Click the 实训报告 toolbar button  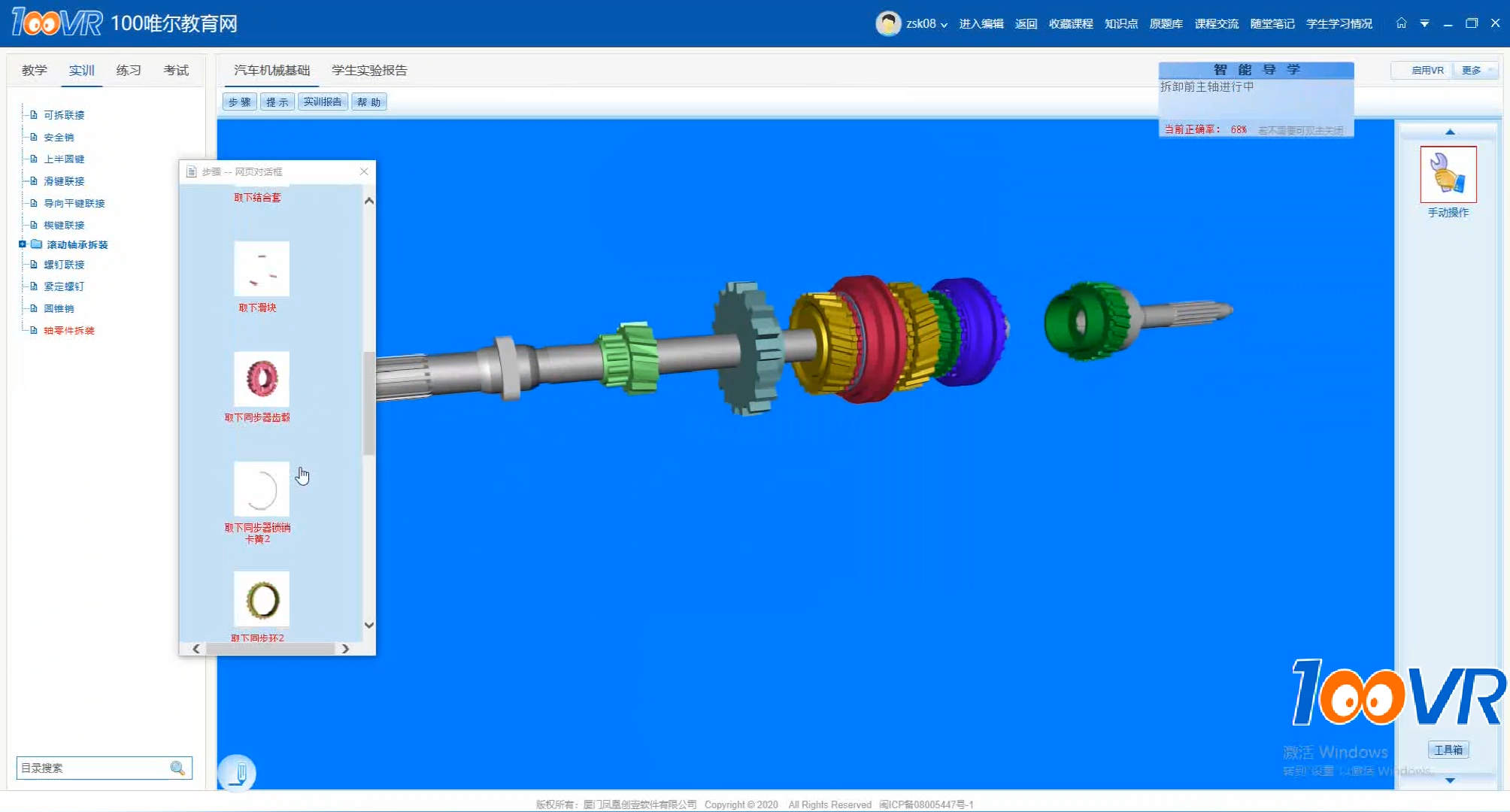[323, 101]
